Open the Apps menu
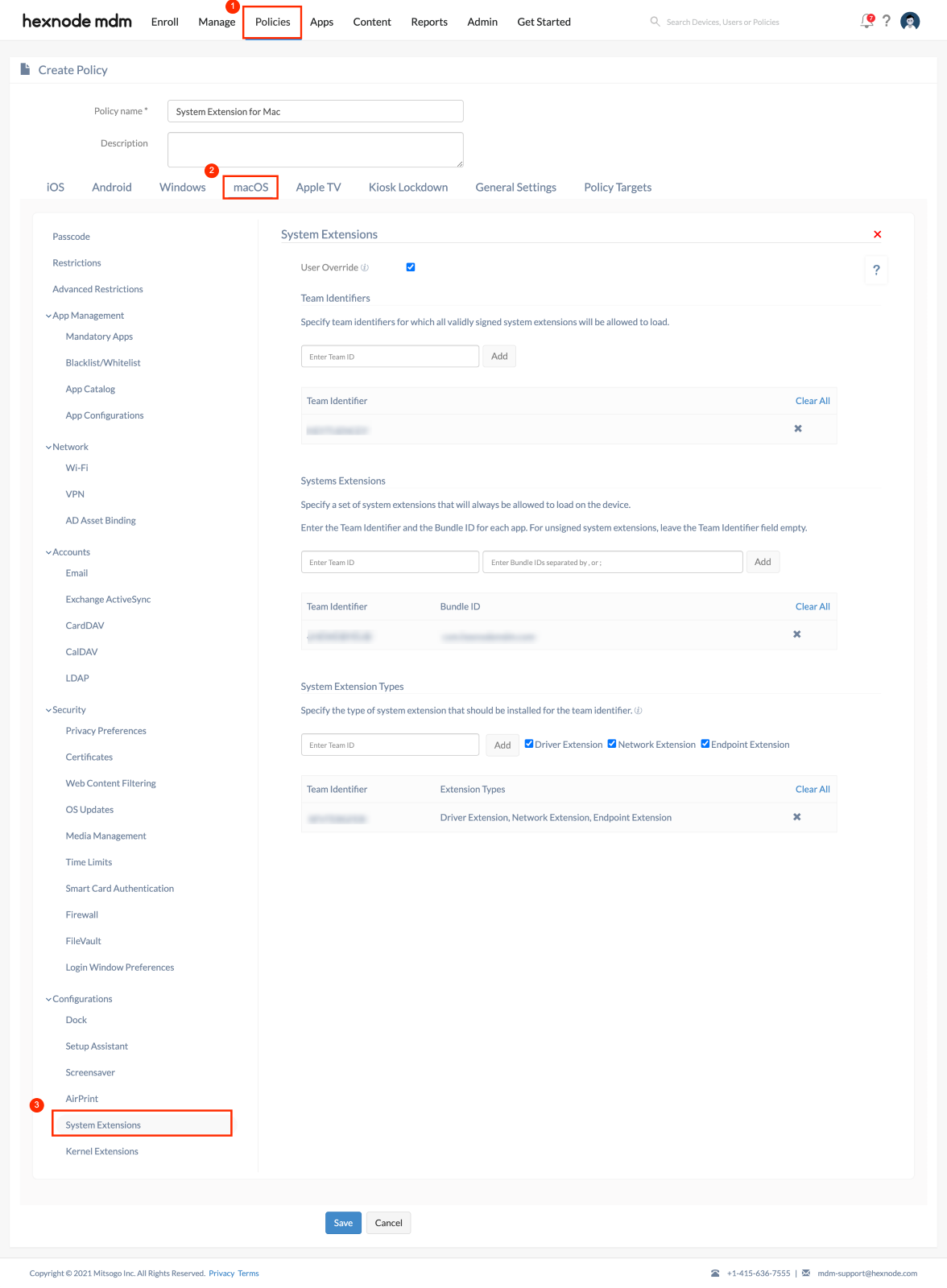 pos(321,22)
